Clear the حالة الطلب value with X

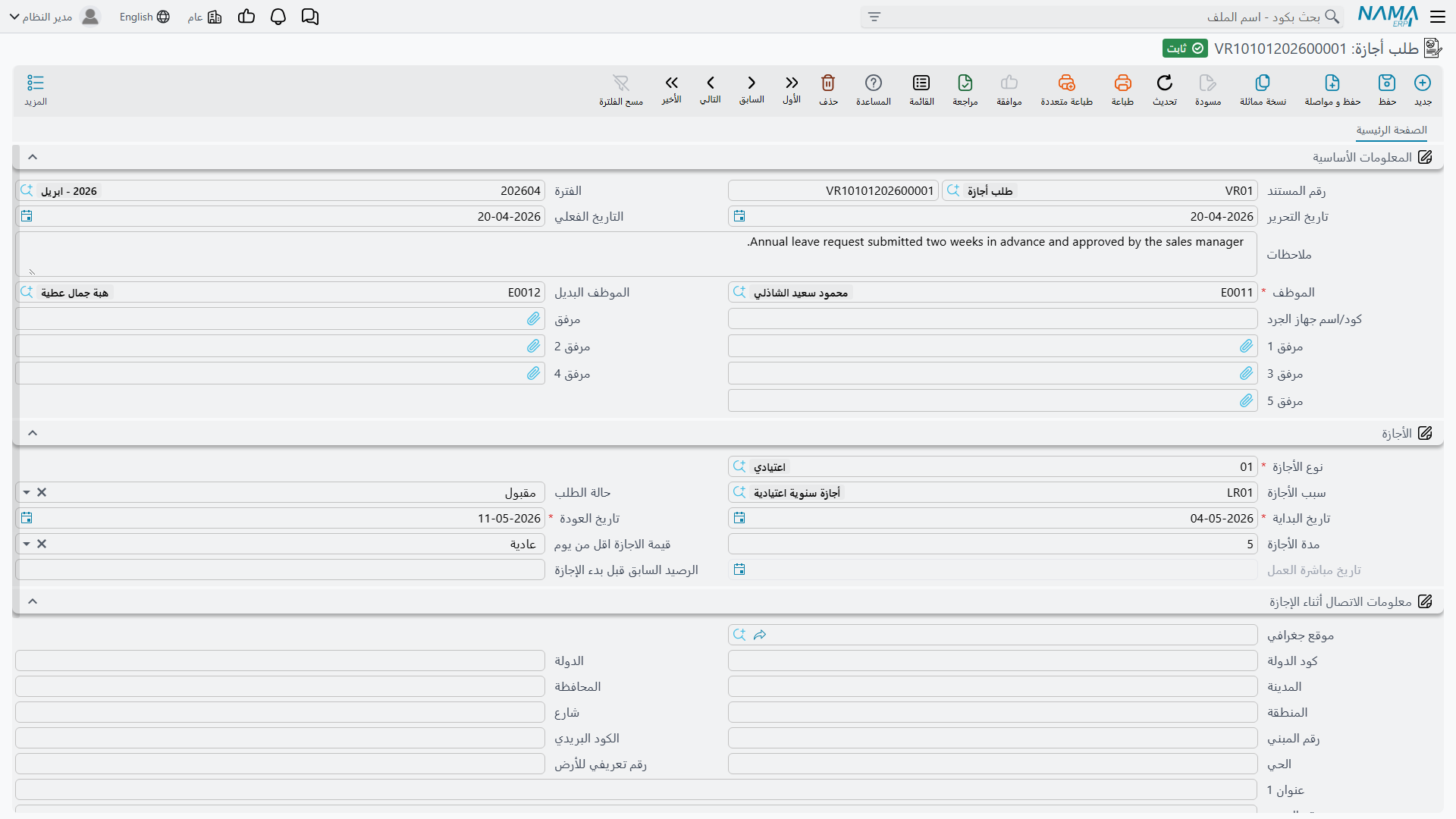point(42,492)
